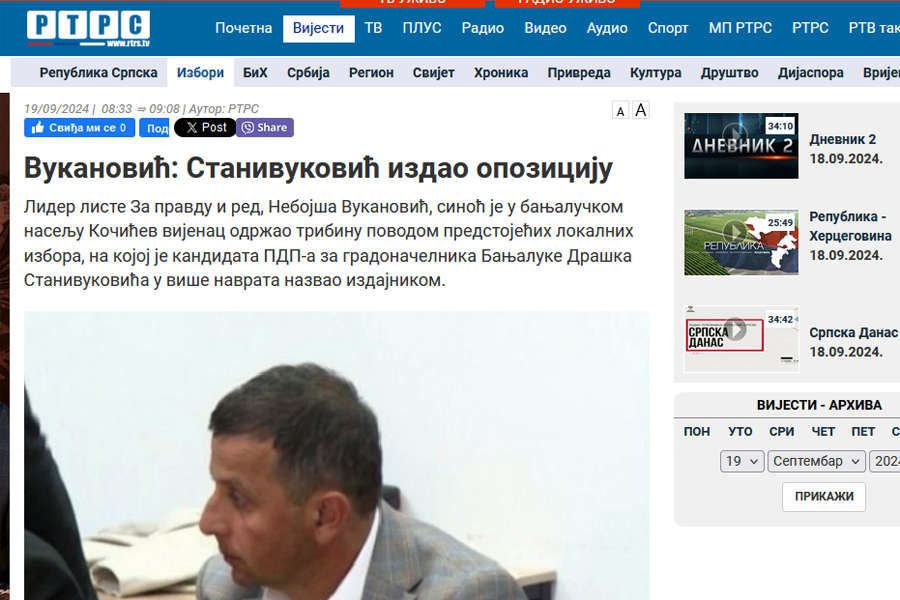Screen dimensions: 900x600
Task: Play the Српска Данас video thumbnail
Action: coord(741,339)
